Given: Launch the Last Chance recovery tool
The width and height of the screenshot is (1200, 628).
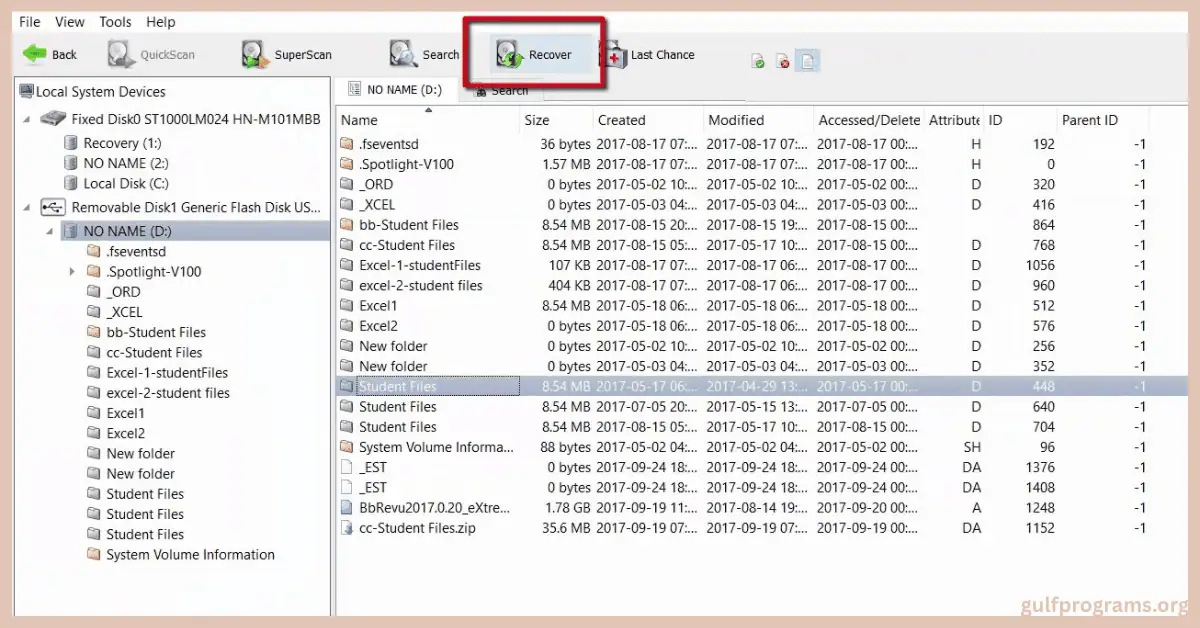Looking at the screenshot, I should tap(649, 54).
